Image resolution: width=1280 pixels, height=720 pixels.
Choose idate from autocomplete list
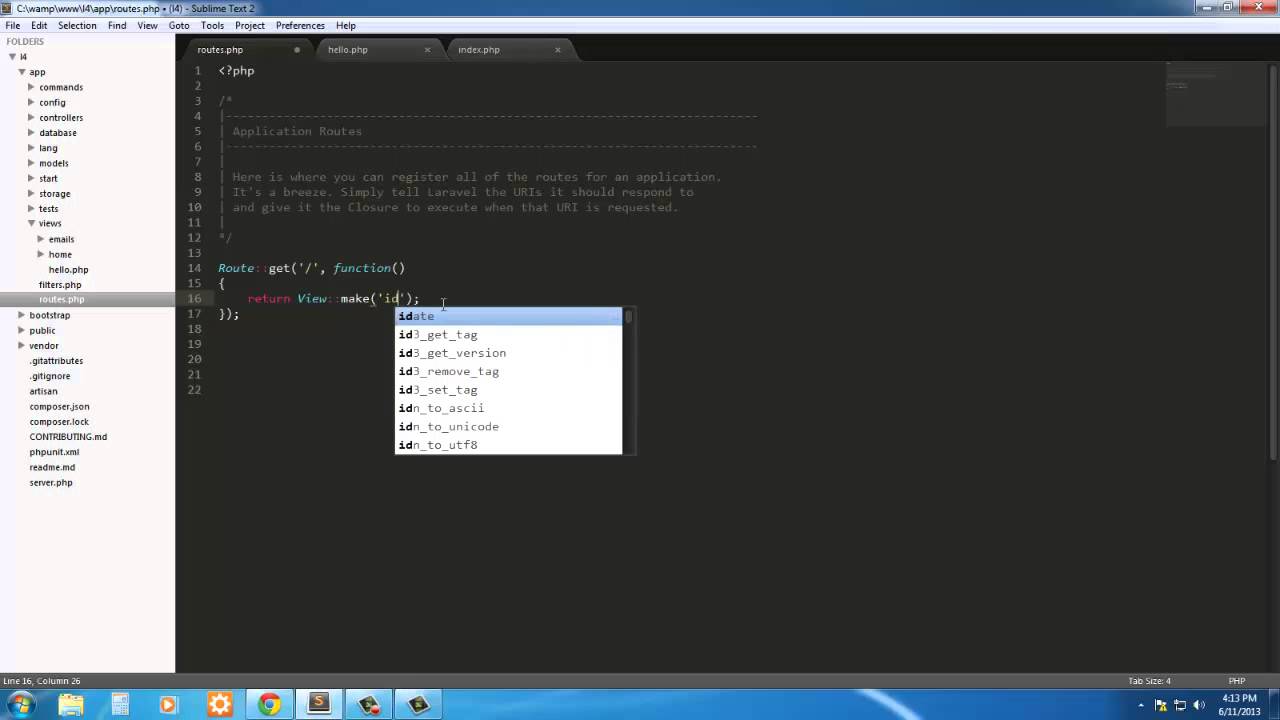(x=509, y=316)
